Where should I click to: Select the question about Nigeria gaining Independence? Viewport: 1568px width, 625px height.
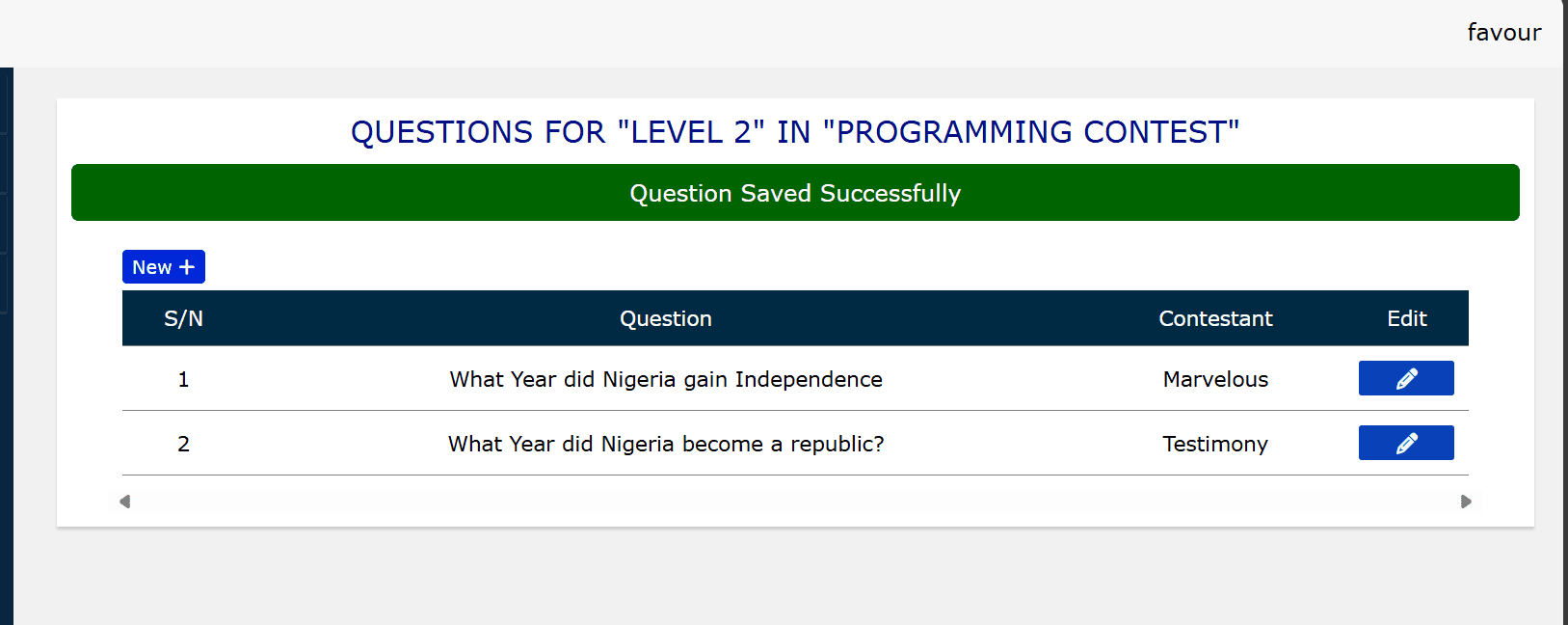[x=665, y=379]
